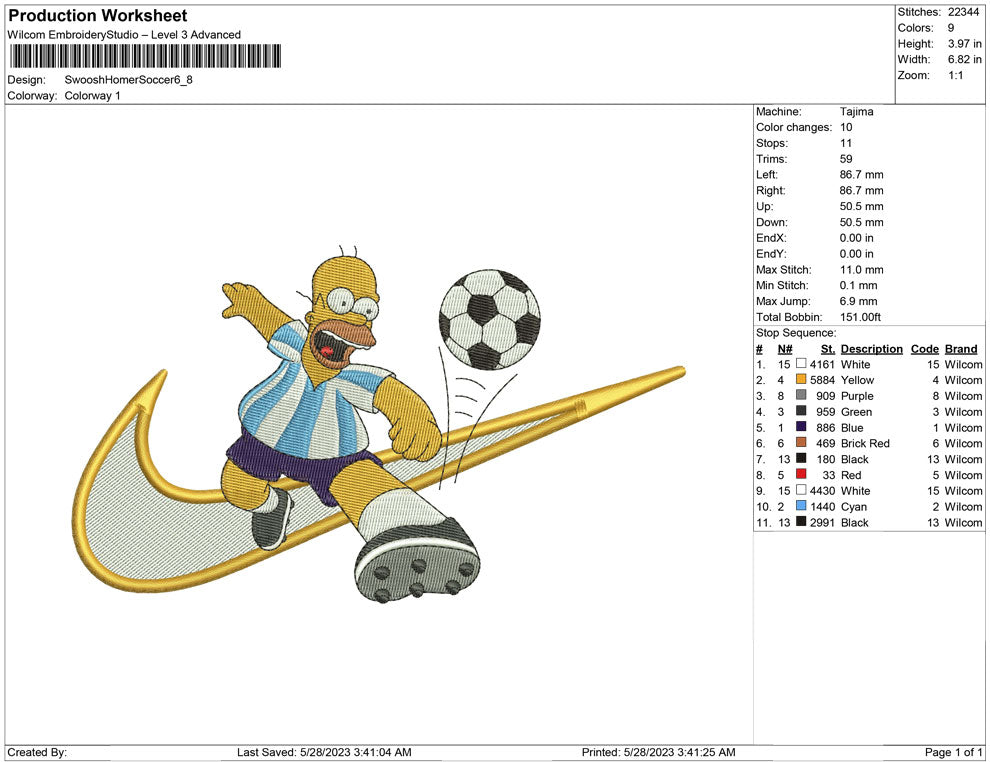Click the blue swatch in stop row 5

(x=801, y=427)
